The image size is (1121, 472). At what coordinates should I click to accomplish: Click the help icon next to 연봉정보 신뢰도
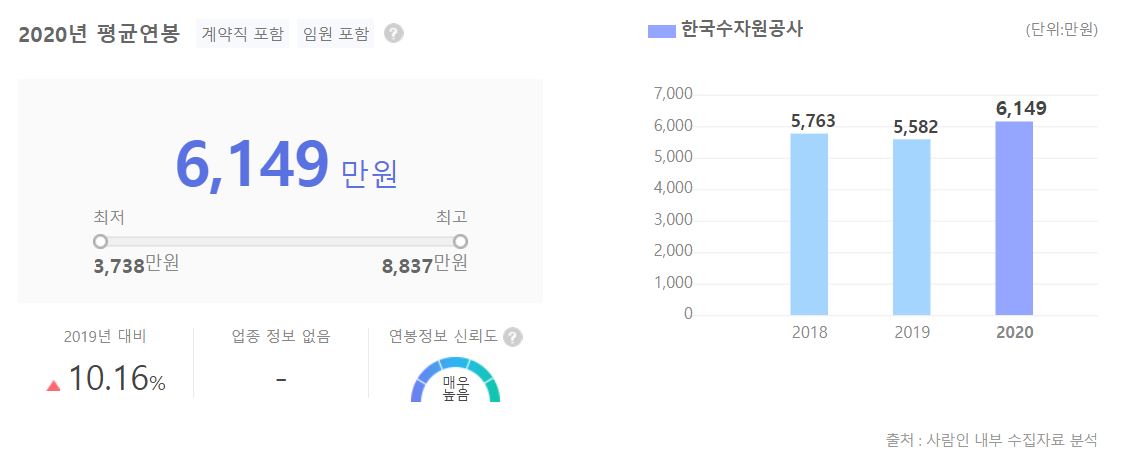[513, 337]
